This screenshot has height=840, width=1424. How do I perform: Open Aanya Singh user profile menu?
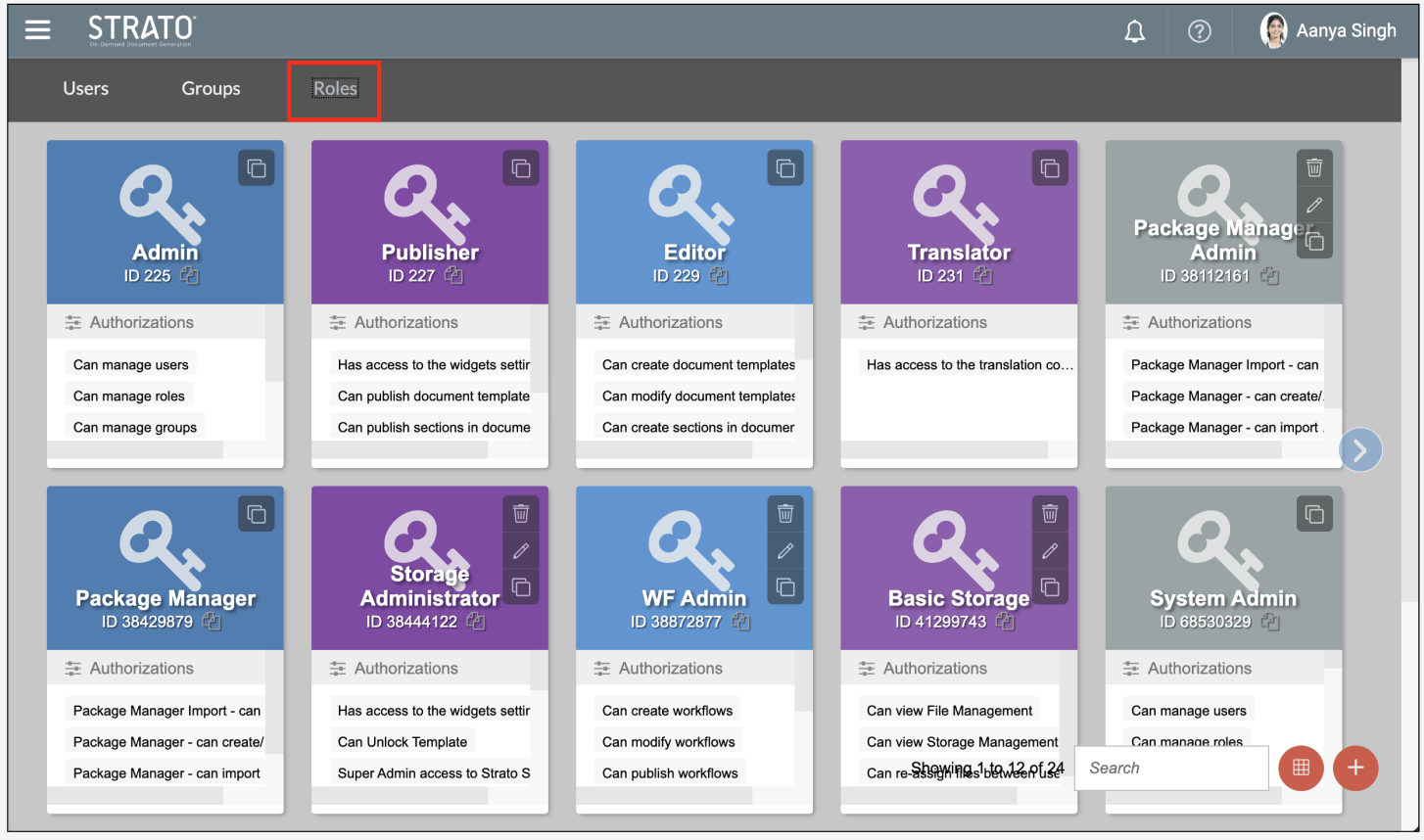click(x=1329, y=31)
